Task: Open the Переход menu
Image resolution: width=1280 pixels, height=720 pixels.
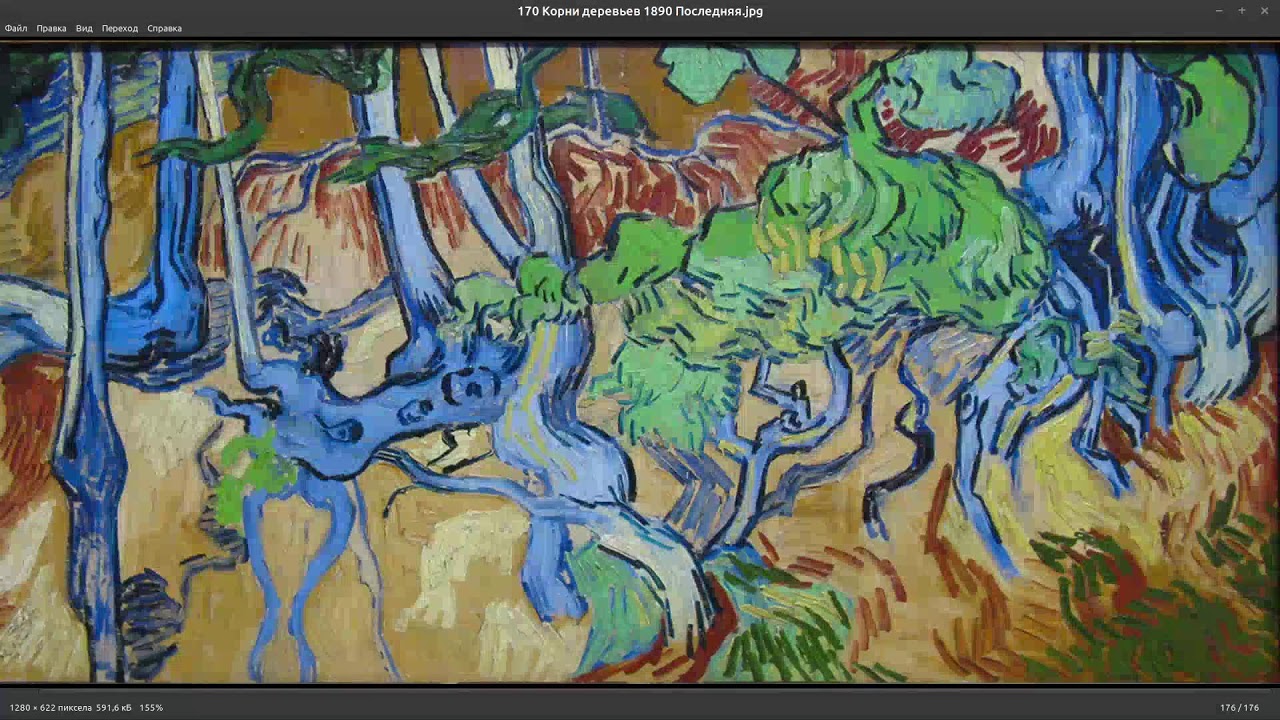Action: click(x=120, y=28)
